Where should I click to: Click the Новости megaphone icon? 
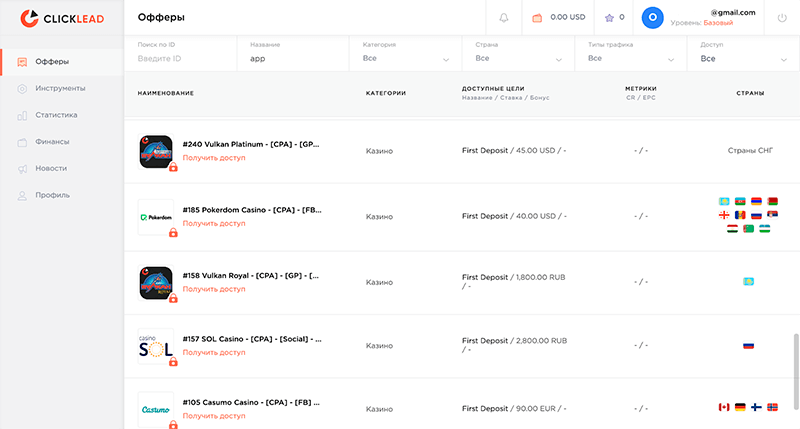coord(22,169)
